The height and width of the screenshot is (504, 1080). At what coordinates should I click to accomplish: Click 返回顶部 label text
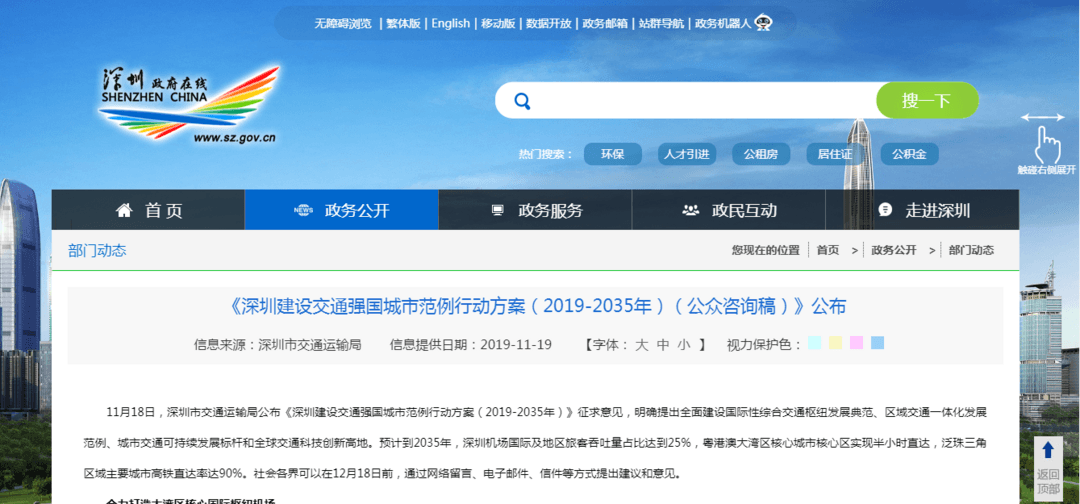(x=1048, y=481)
